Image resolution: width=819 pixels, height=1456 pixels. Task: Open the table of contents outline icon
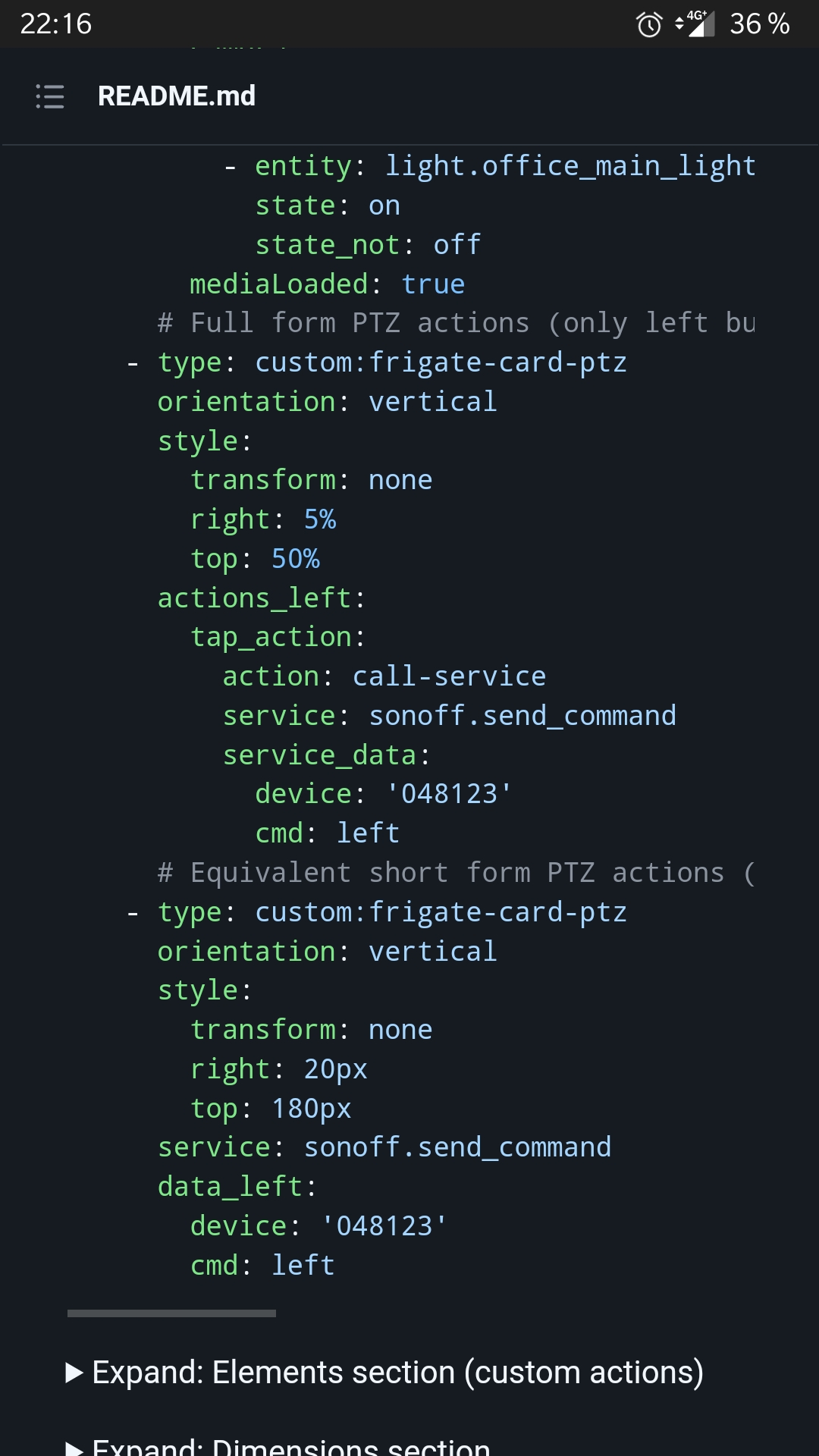[50, 96]
